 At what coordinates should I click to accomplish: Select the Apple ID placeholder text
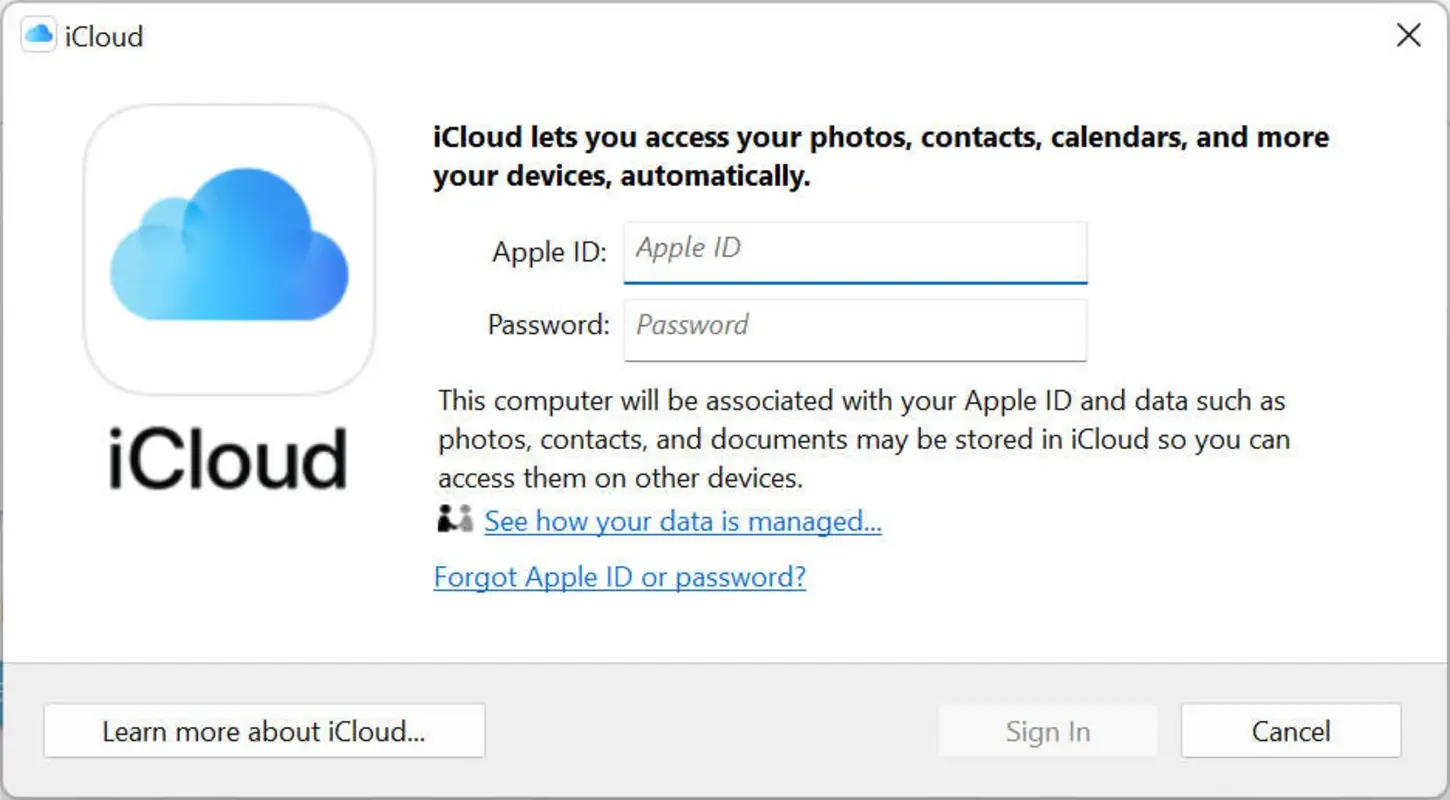coord(688,248)
